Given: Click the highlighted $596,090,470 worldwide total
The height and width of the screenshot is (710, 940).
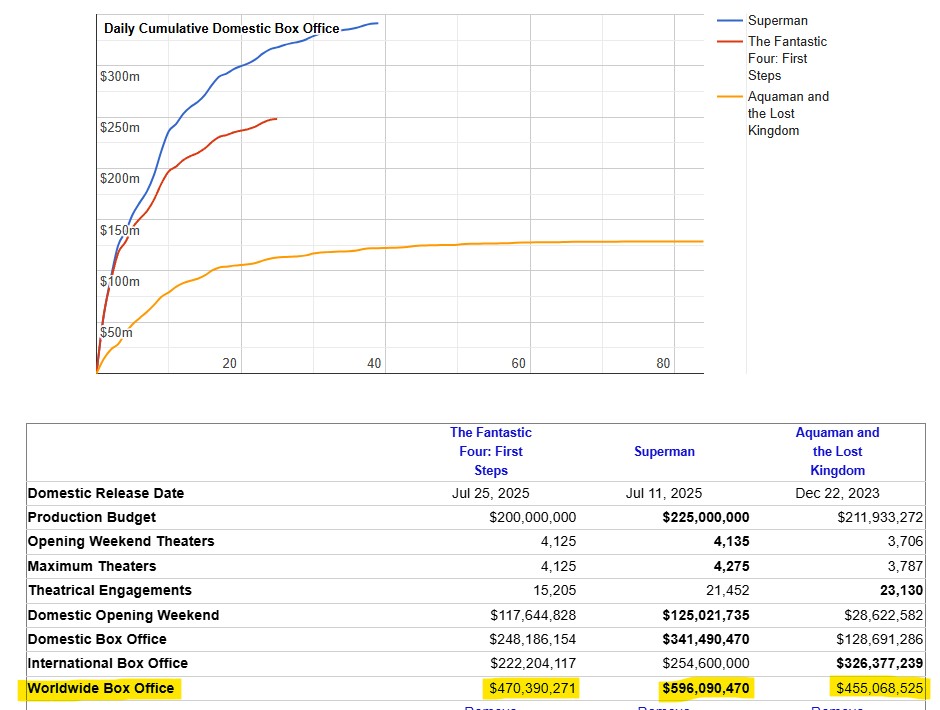Looking at the screenshot, I should 706,688.
